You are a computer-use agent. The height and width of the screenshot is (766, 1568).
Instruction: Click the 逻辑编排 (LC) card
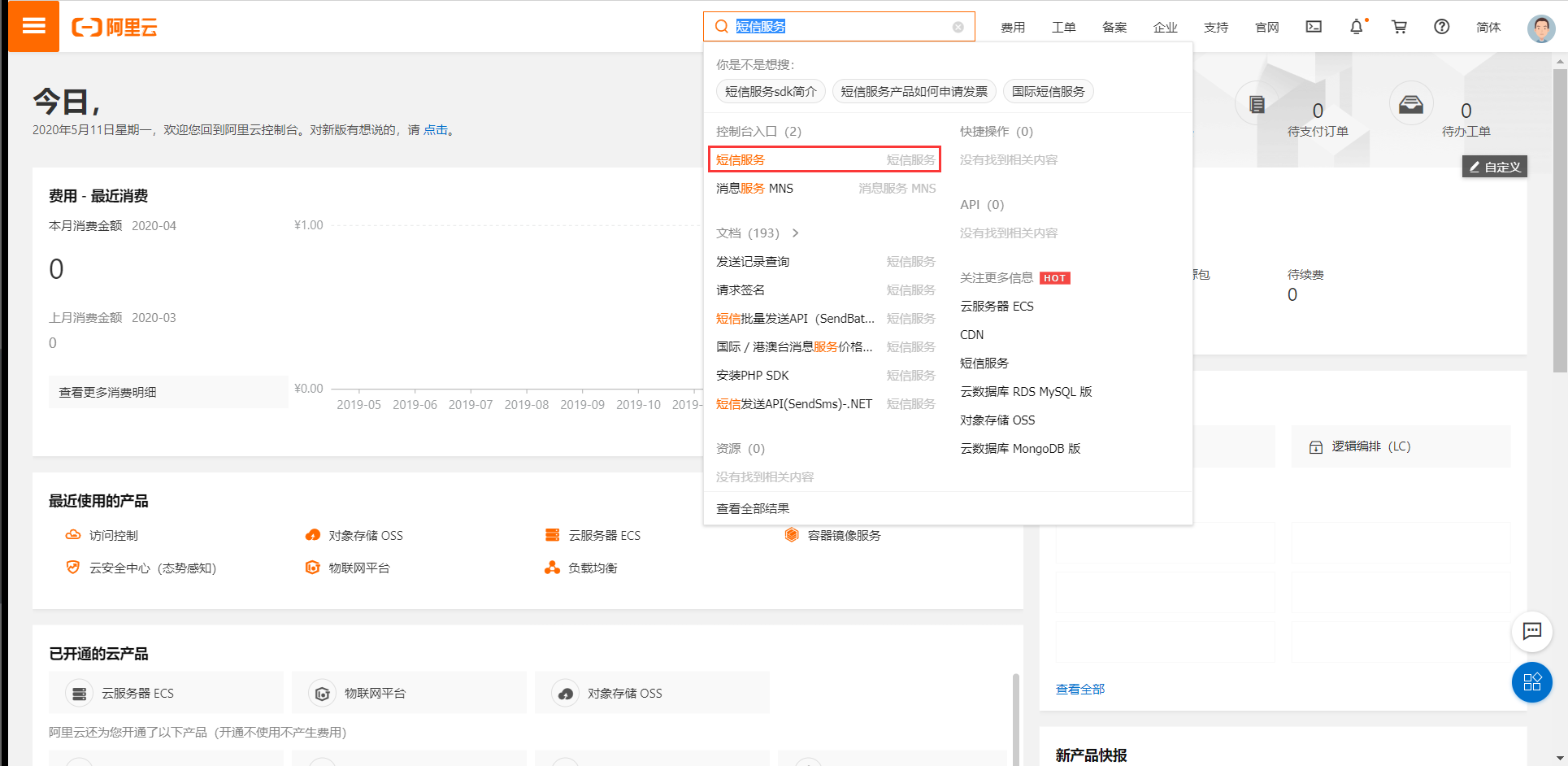pos(1401,446)
